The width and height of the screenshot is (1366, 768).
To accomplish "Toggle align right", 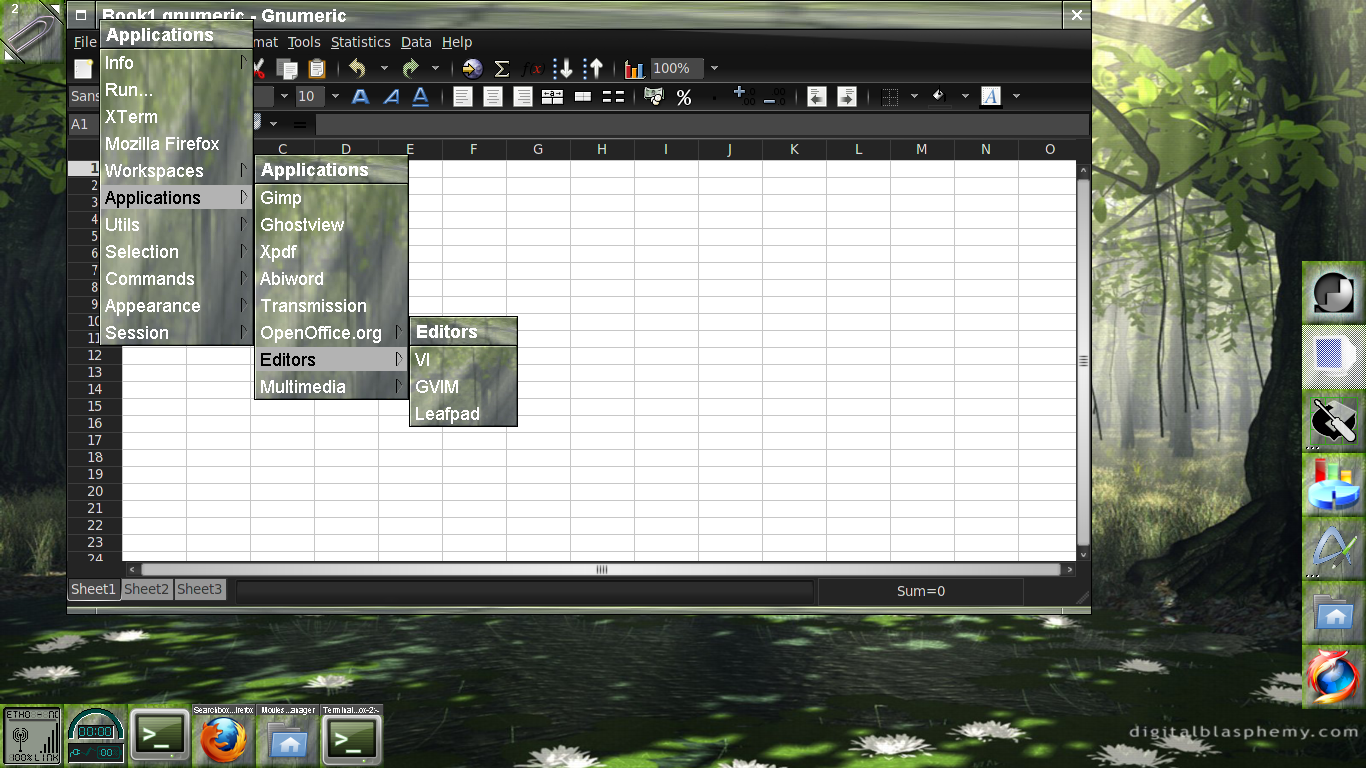I will pos(522,97).
